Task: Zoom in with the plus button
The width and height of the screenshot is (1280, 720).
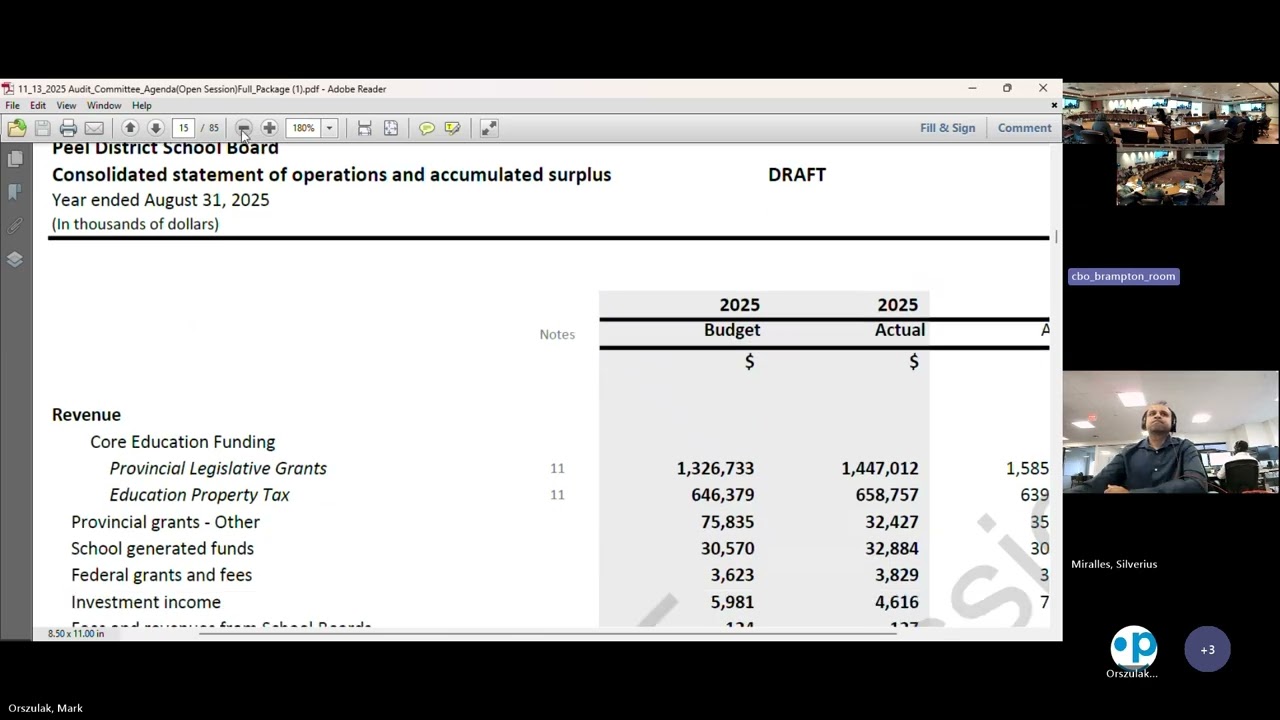Action: [x=269, y=128]
